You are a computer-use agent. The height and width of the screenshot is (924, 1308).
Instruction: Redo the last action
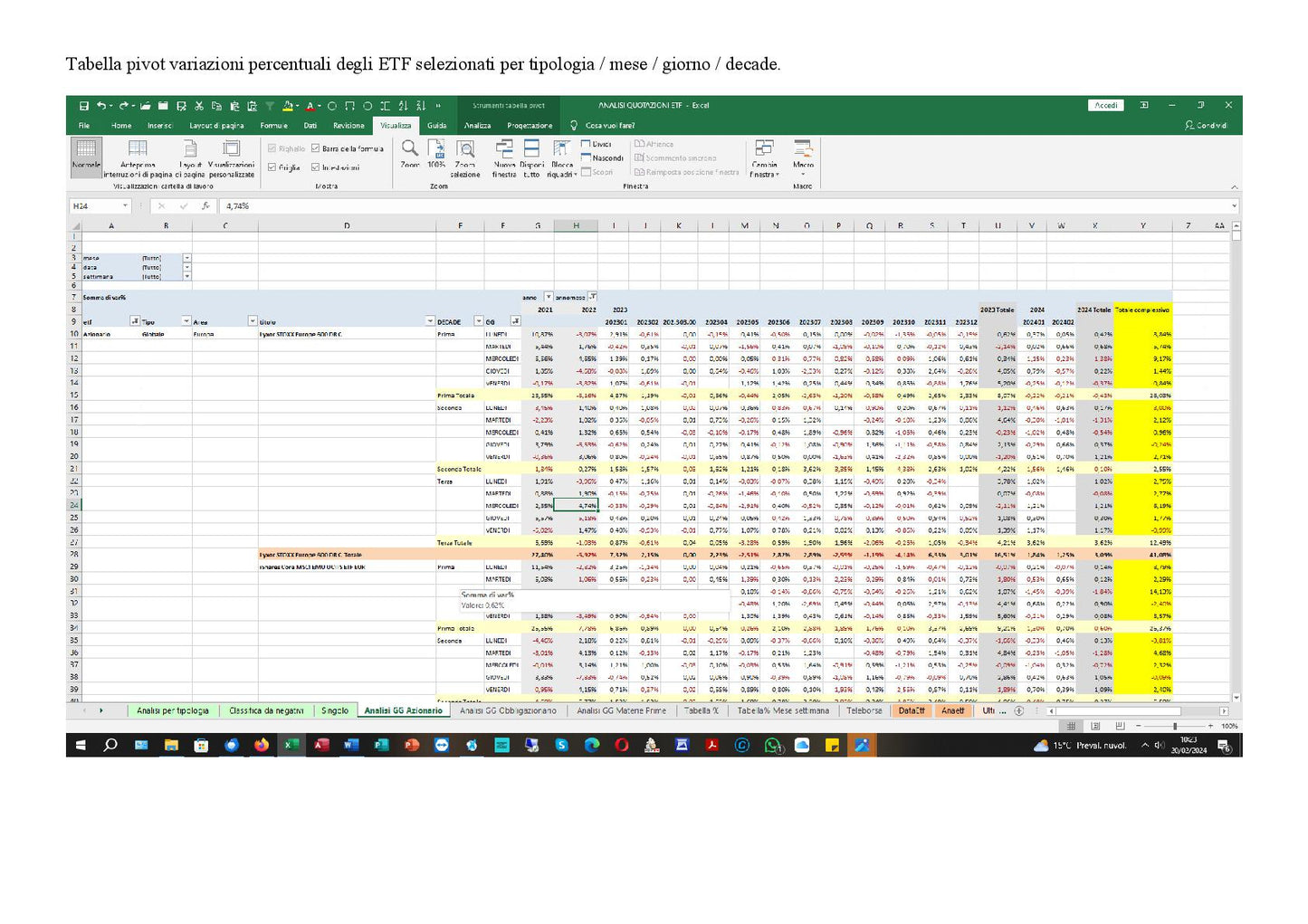123,106
